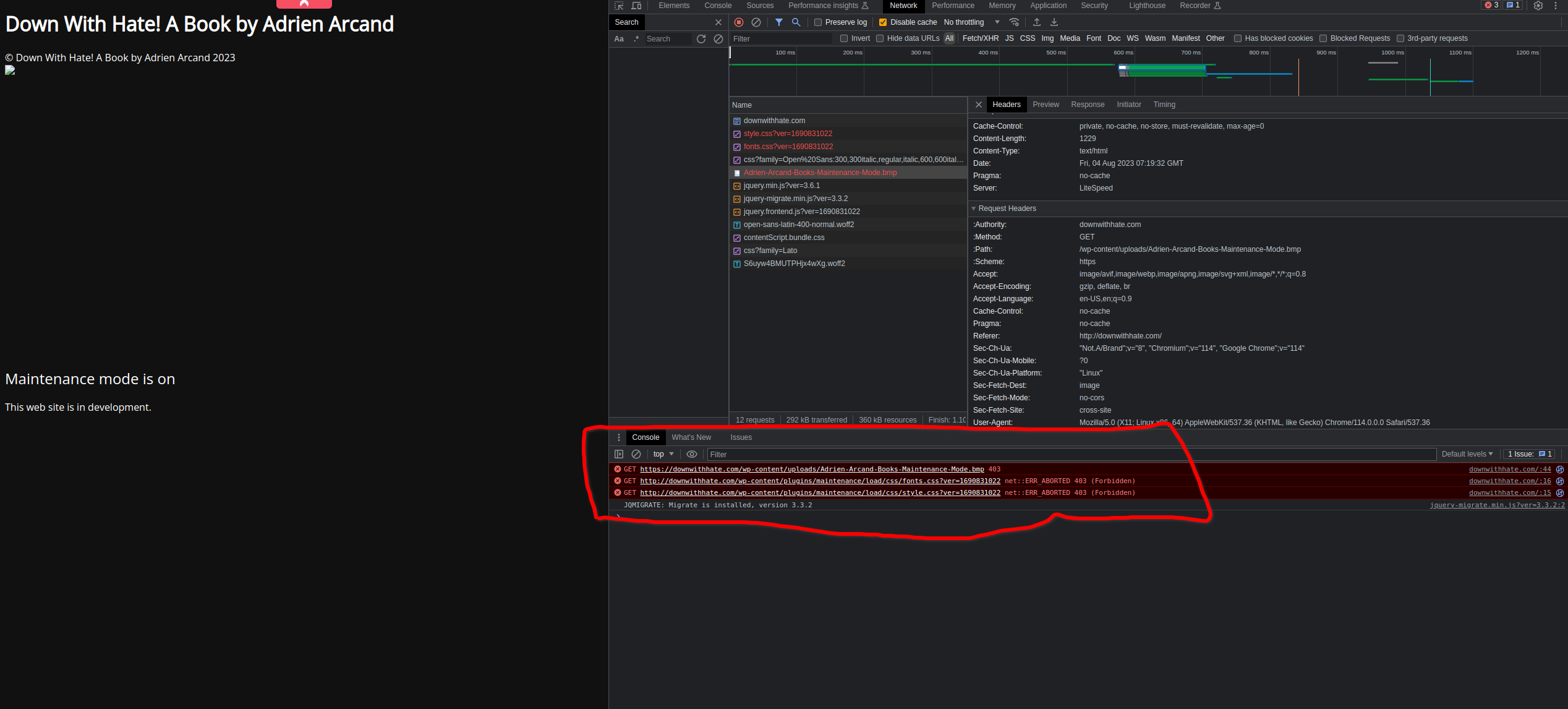Image resolution: width=1568 pixels, height=709 pixels.
Task: Open the downwithhate.com/:16 source link
Action: (x=1510, y=481)
